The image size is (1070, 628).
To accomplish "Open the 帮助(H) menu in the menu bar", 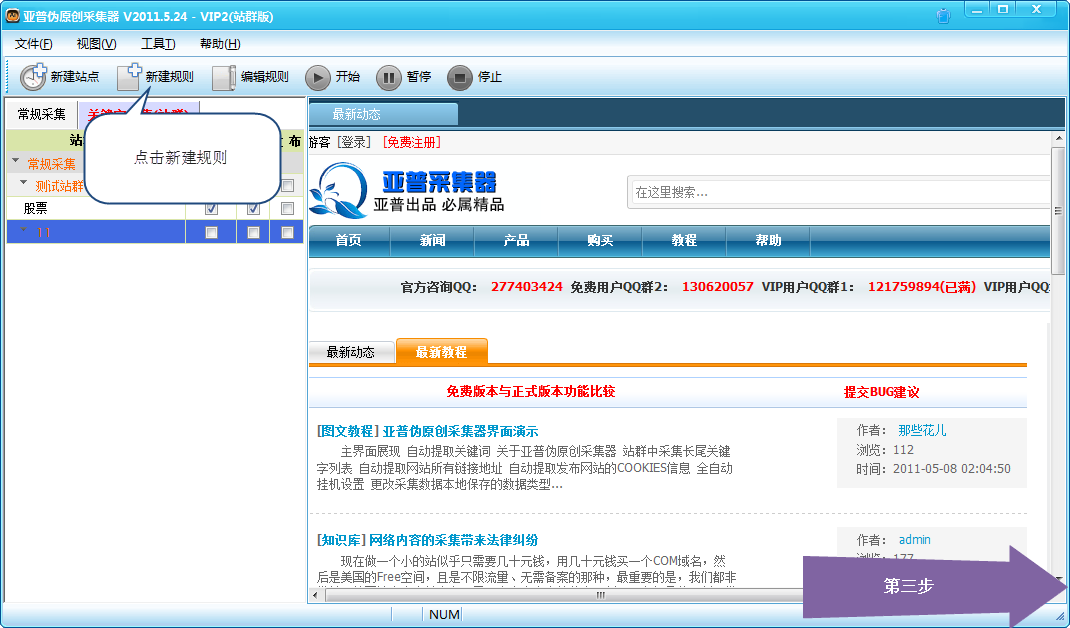I will pos(220,44).
